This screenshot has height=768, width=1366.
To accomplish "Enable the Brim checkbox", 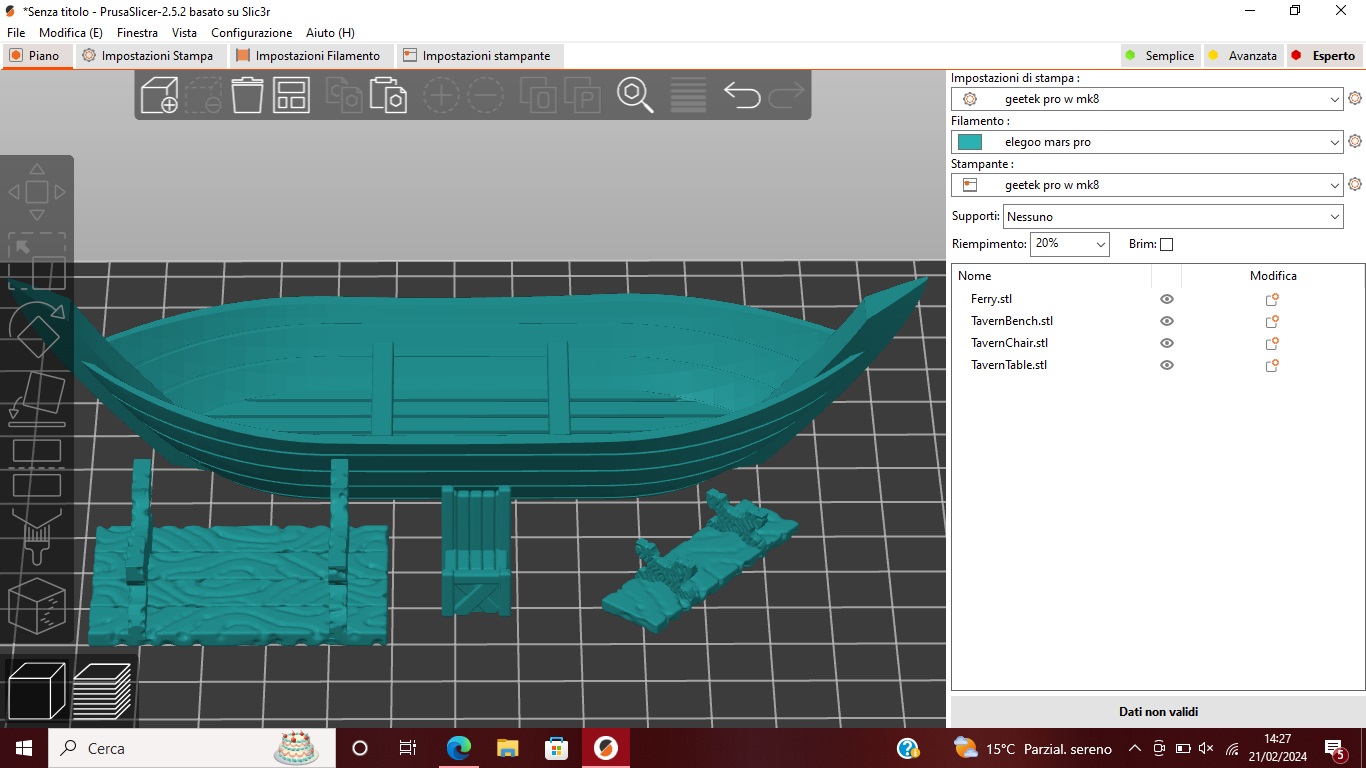I will click(x=1166, y=244).
